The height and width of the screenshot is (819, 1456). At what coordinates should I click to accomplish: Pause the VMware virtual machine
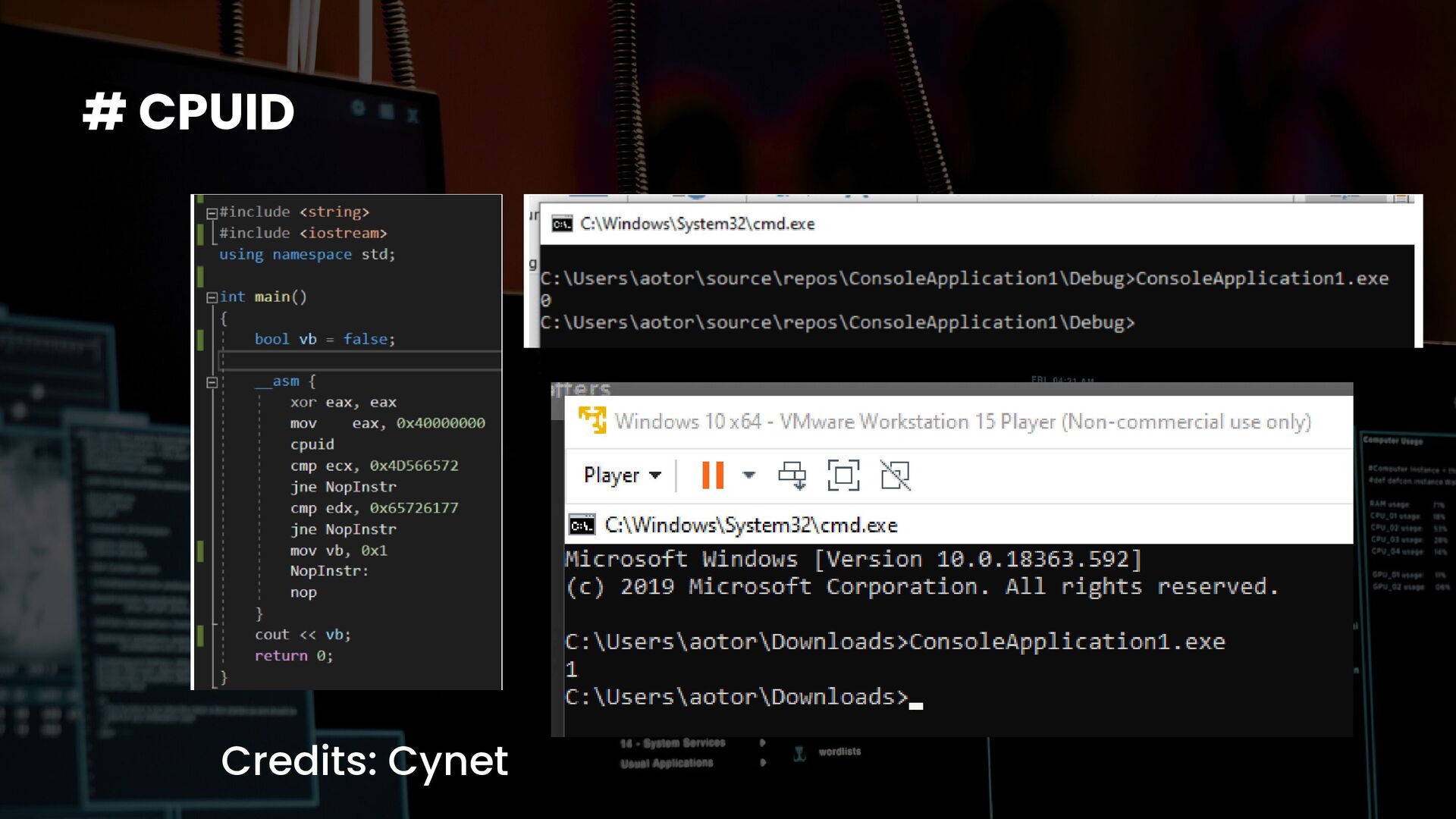click(x=712, y=475)
